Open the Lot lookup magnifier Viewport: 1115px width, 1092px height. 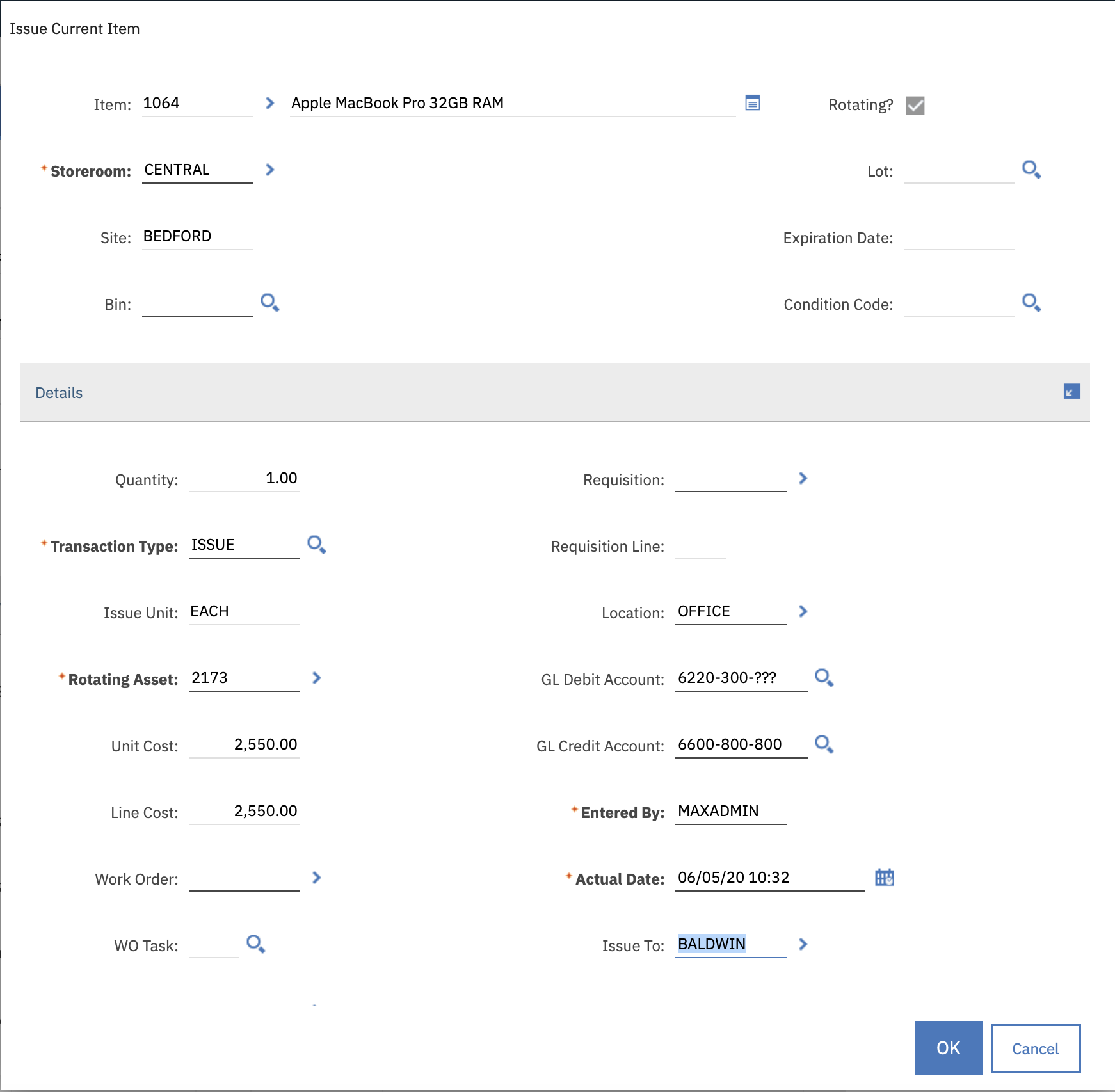1031,170
